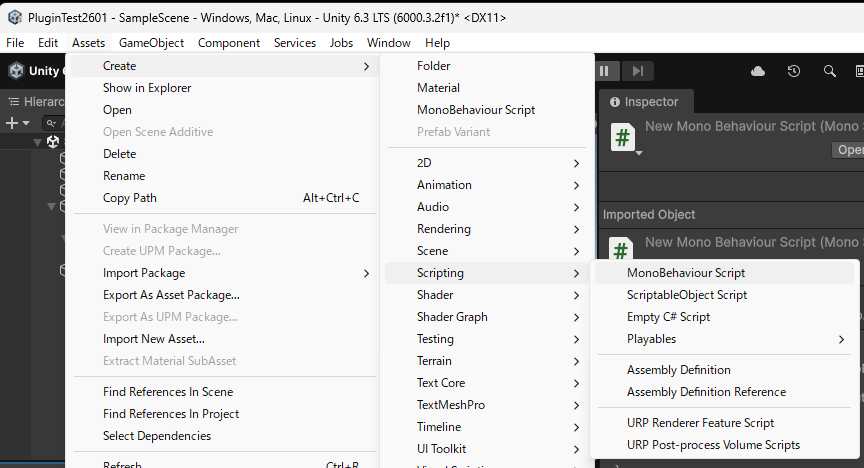
Task: Click the Pause button in the toolbar
Action: (604, 71)
